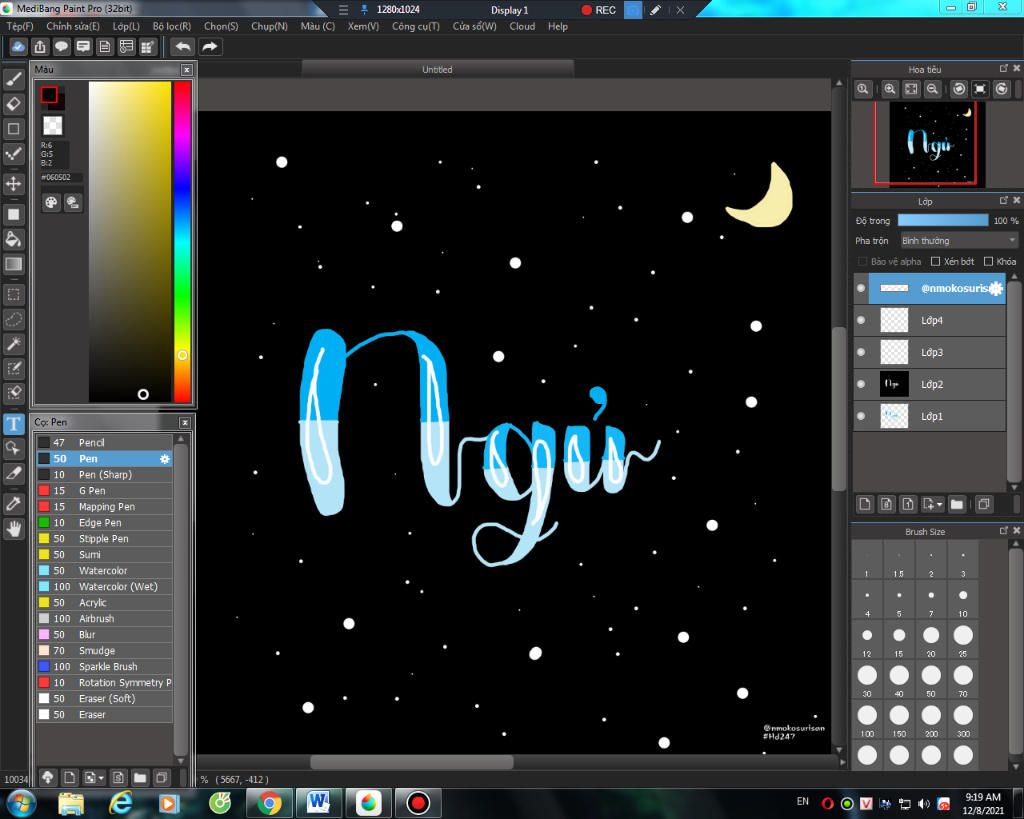Viewport: 1024px width, 819px height.
Task: Select the Eyedropper tool
Action: tap(14, 504)
